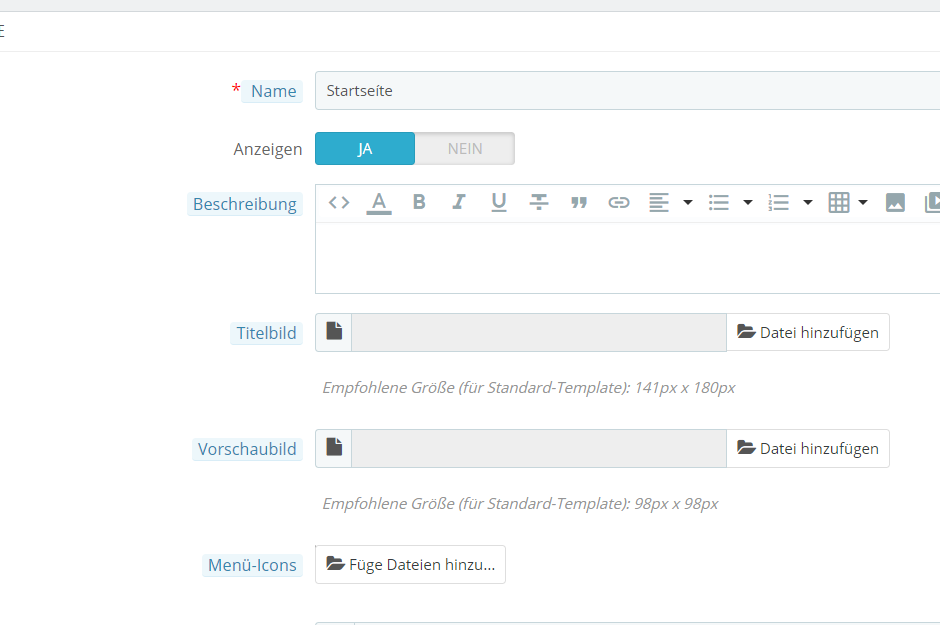Click the Name label
Screen dimensions: 940x625
[273, 91]
